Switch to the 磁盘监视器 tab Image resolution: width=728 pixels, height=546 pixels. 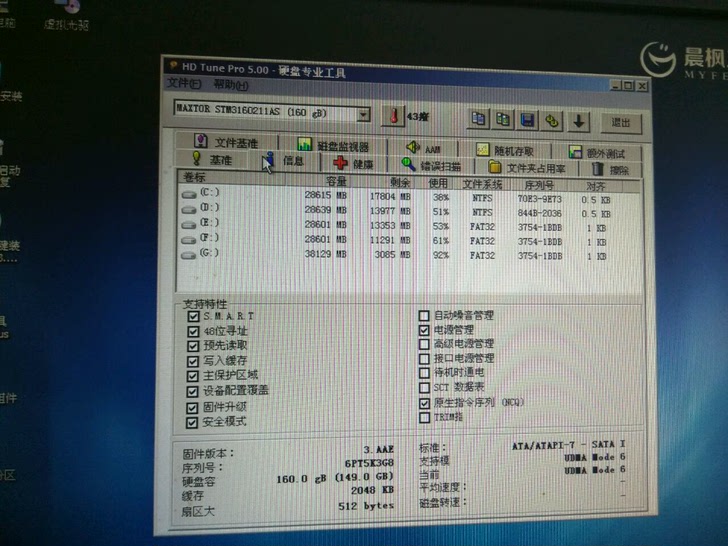[x=333, y=145]
